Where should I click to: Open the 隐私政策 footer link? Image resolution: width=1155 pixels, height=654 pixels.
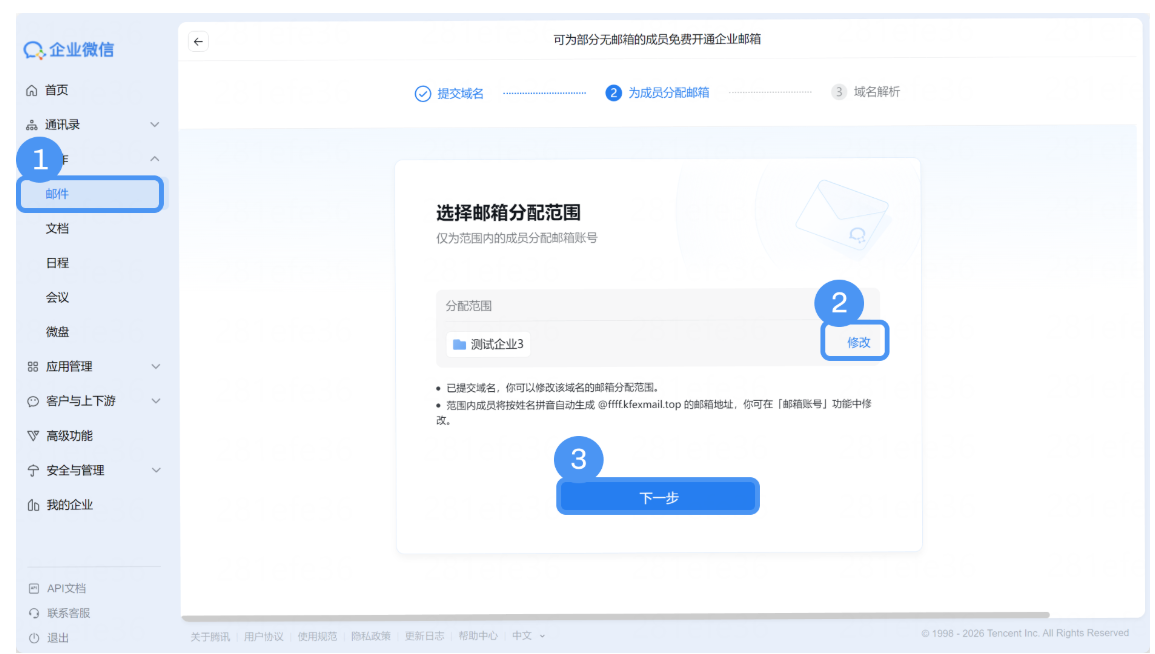tap(371, 636)
